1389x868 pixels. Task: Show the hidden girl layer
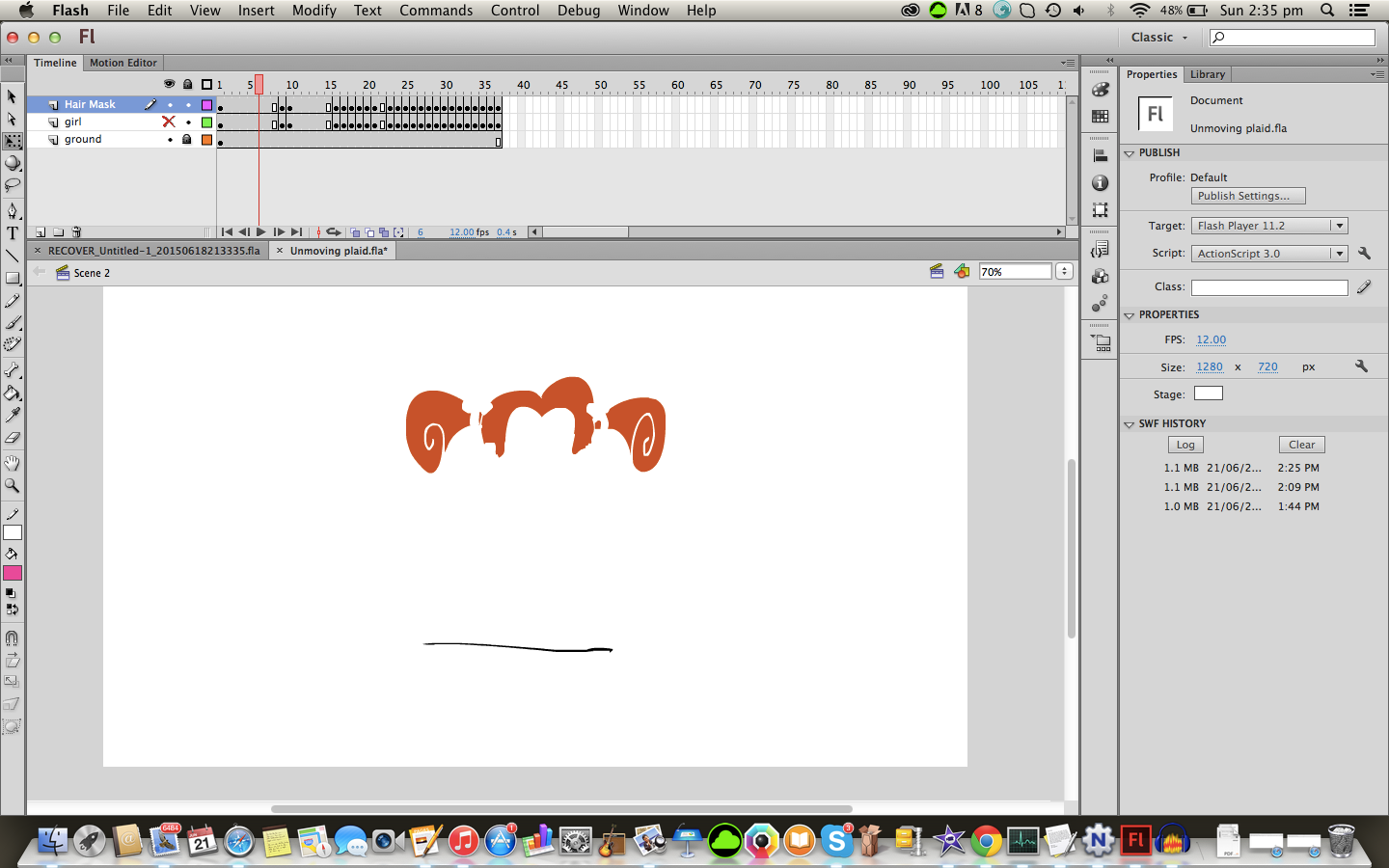[x=169, y=122]
